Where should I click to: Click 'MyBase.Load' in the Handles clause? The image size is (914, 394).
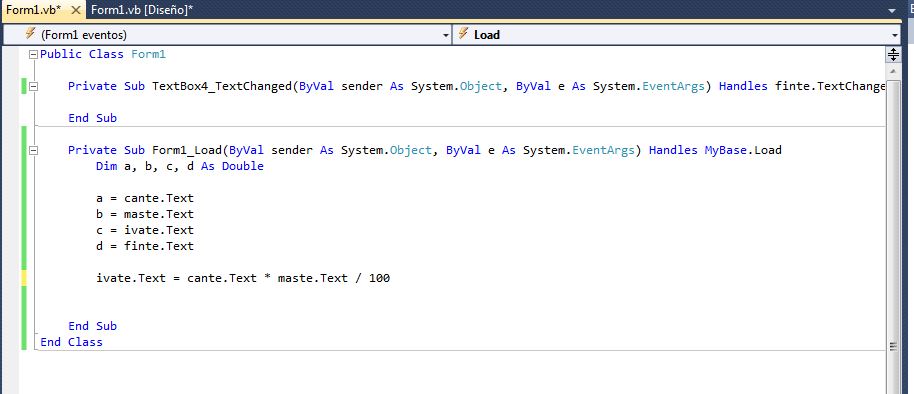click(x=743, y=150)
